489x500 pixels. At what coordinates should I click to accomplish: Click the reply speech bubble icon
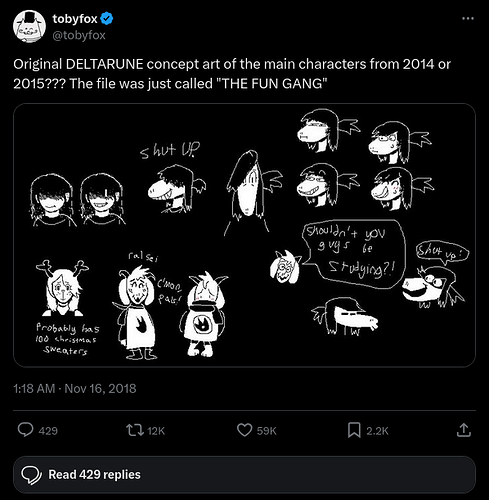pos(25,430)
